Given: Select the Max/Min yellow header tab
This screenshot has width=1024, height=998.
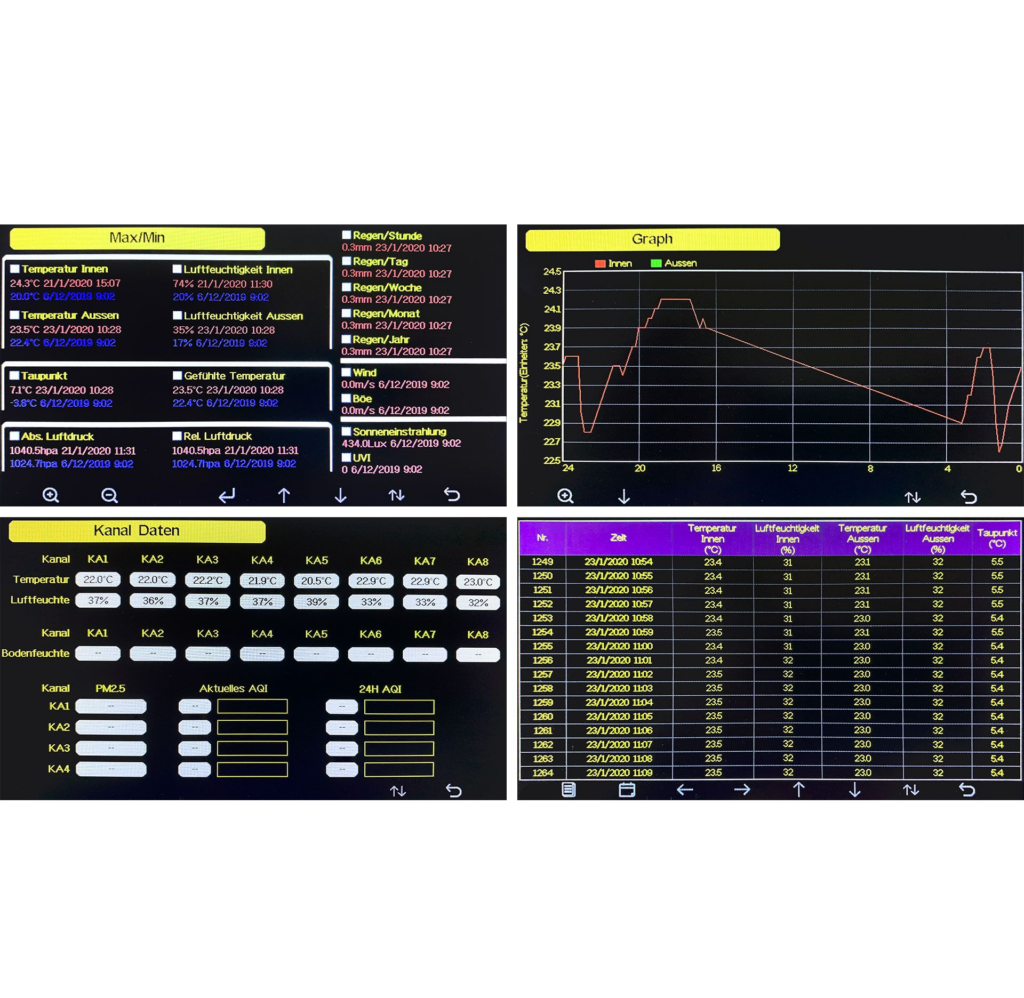Looking at the screenshot, I should tap(137, 239).
